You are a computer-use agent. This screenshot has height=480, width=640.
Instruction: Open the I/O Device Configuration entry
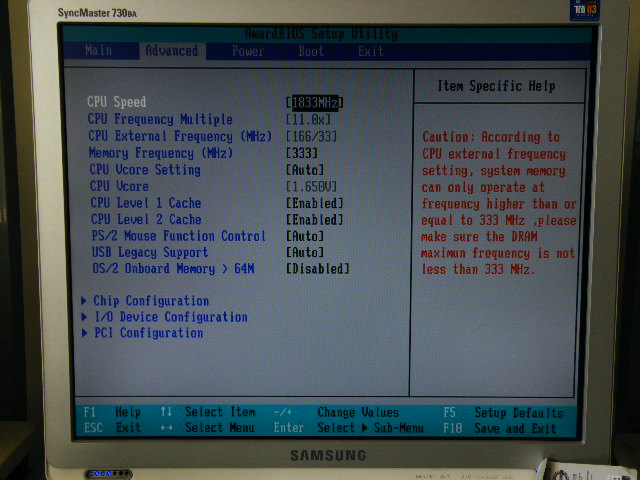171,317
